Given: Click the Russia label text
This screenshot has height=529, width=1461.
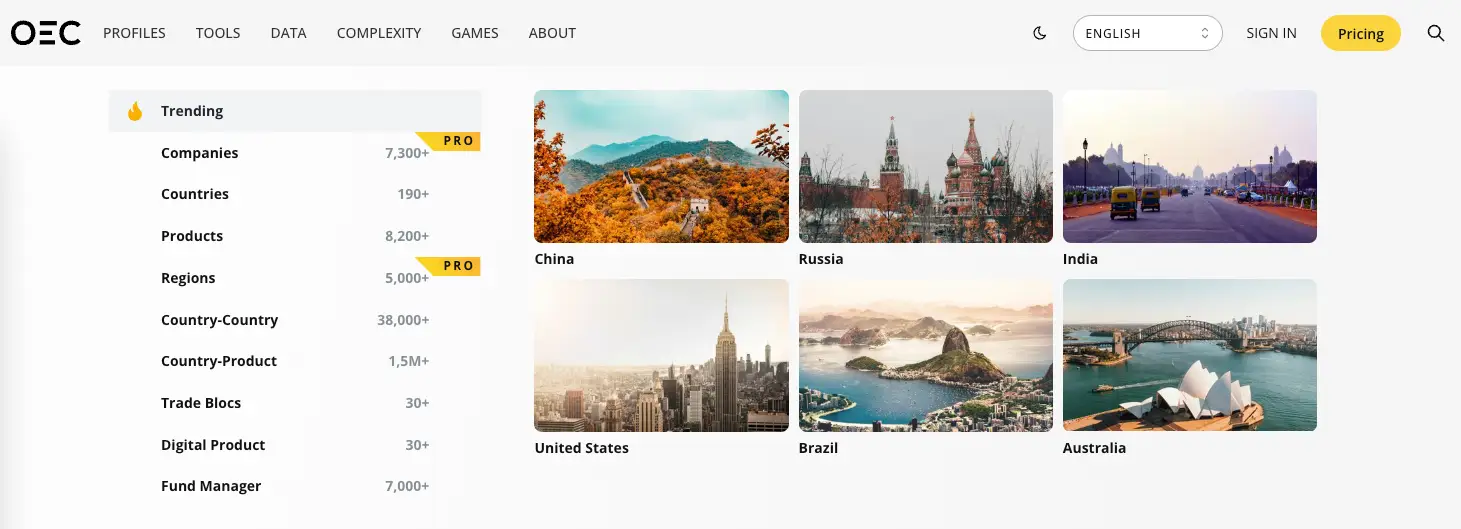Looking at the screenshot, I should click(821, 259).
